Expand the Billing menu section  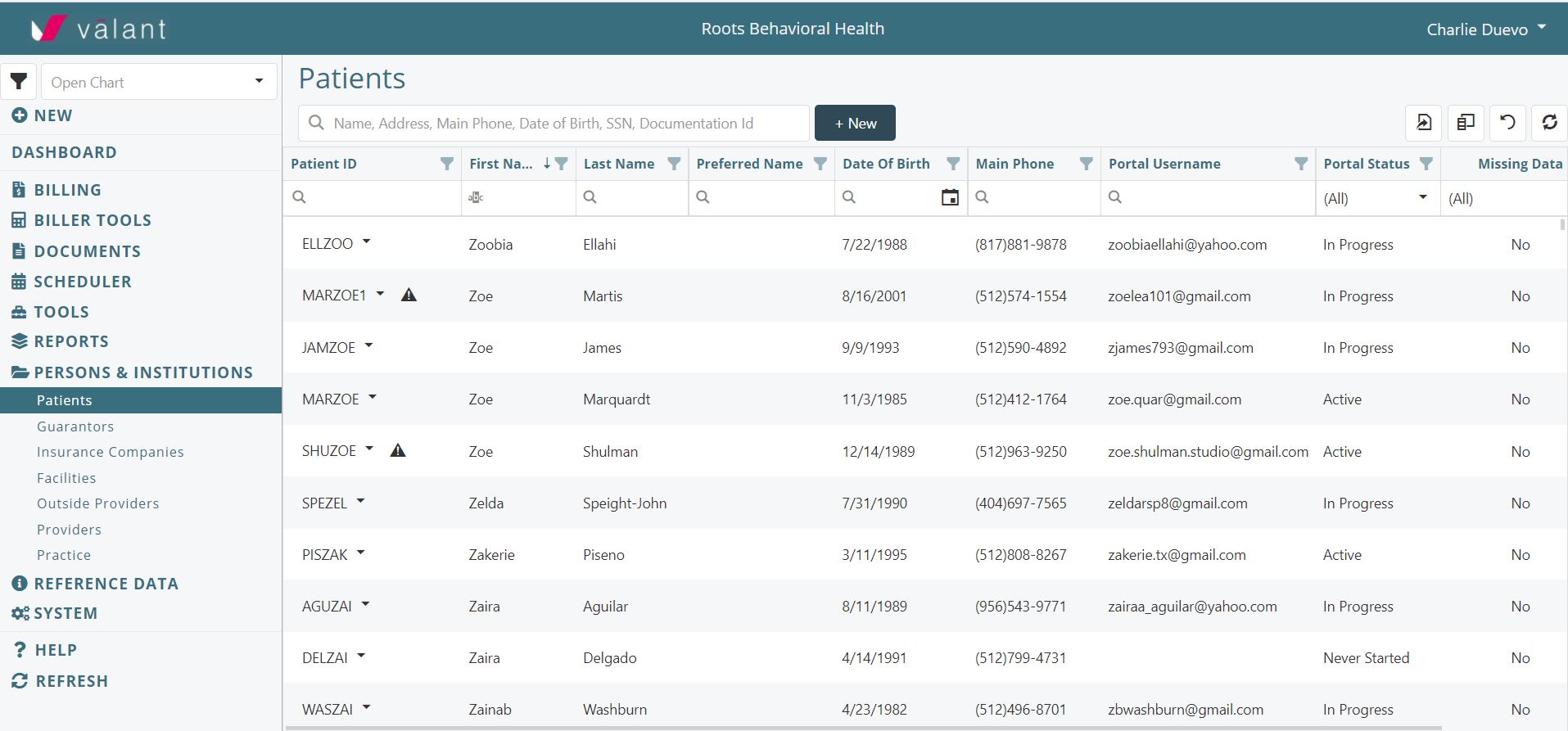[67, 190]
